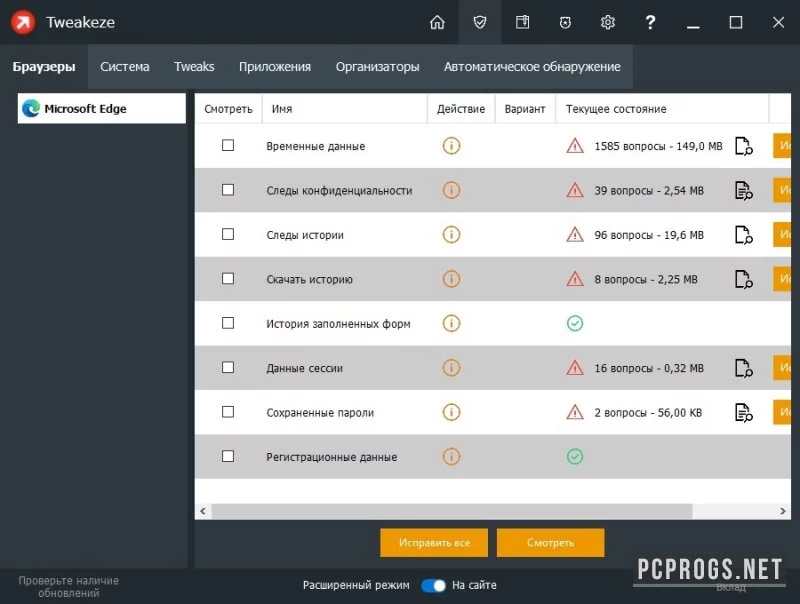Screen dimensions: 800x604
Task: Click info icon for Скачать историю
Action: [x=451, y=279]
